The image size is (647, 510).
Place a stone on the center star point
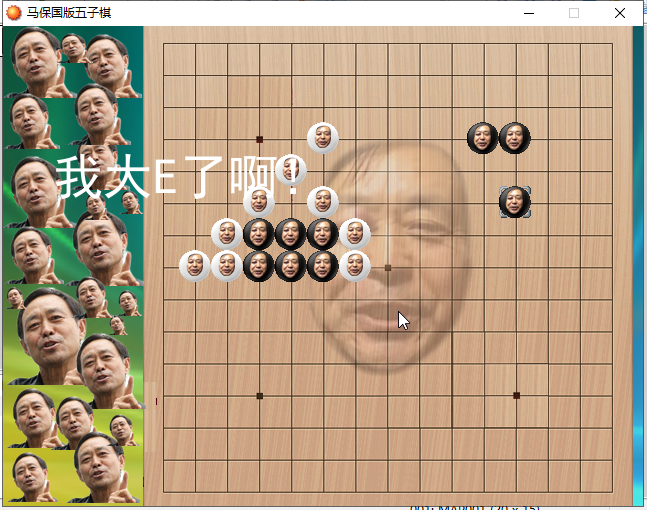pos(388,268)
